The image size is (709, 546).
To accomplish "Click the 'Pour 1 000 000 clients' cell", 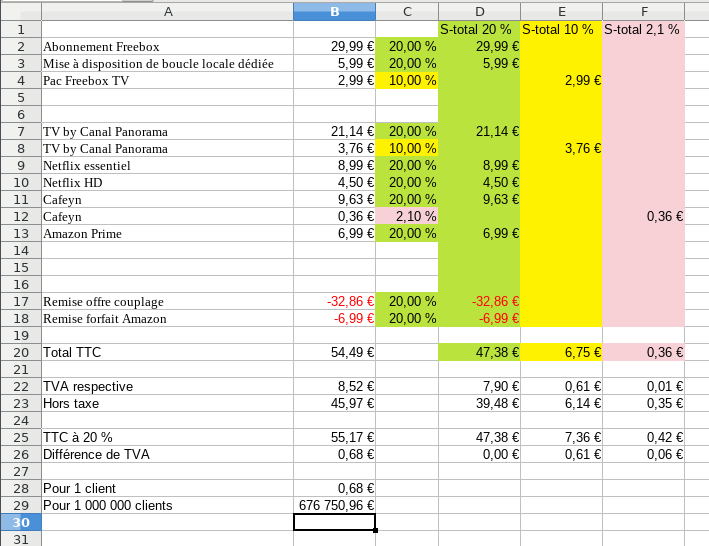I will tap(167, 505).
